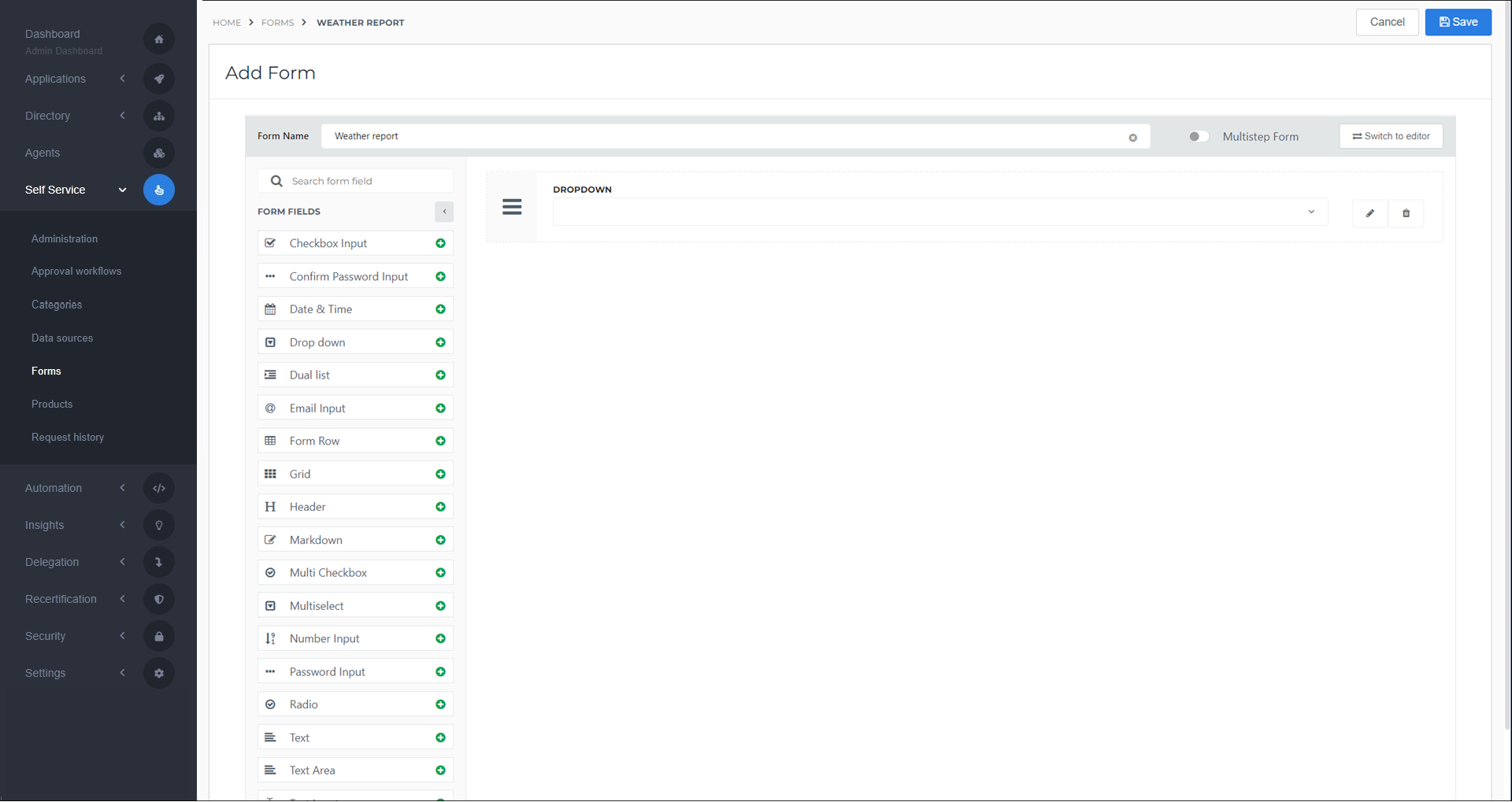
Task: Select Categories in the sidebar menu
Action: click(x=57, y=305)
